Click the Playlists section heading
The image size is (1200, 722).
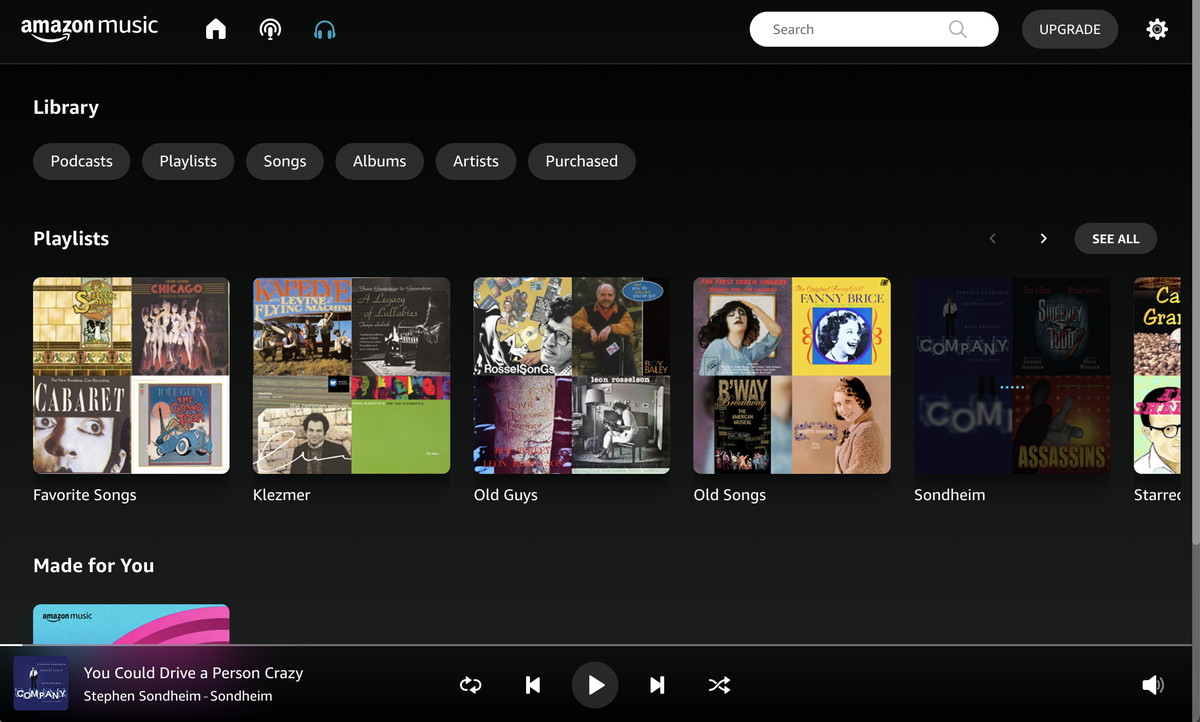point(71,239)
